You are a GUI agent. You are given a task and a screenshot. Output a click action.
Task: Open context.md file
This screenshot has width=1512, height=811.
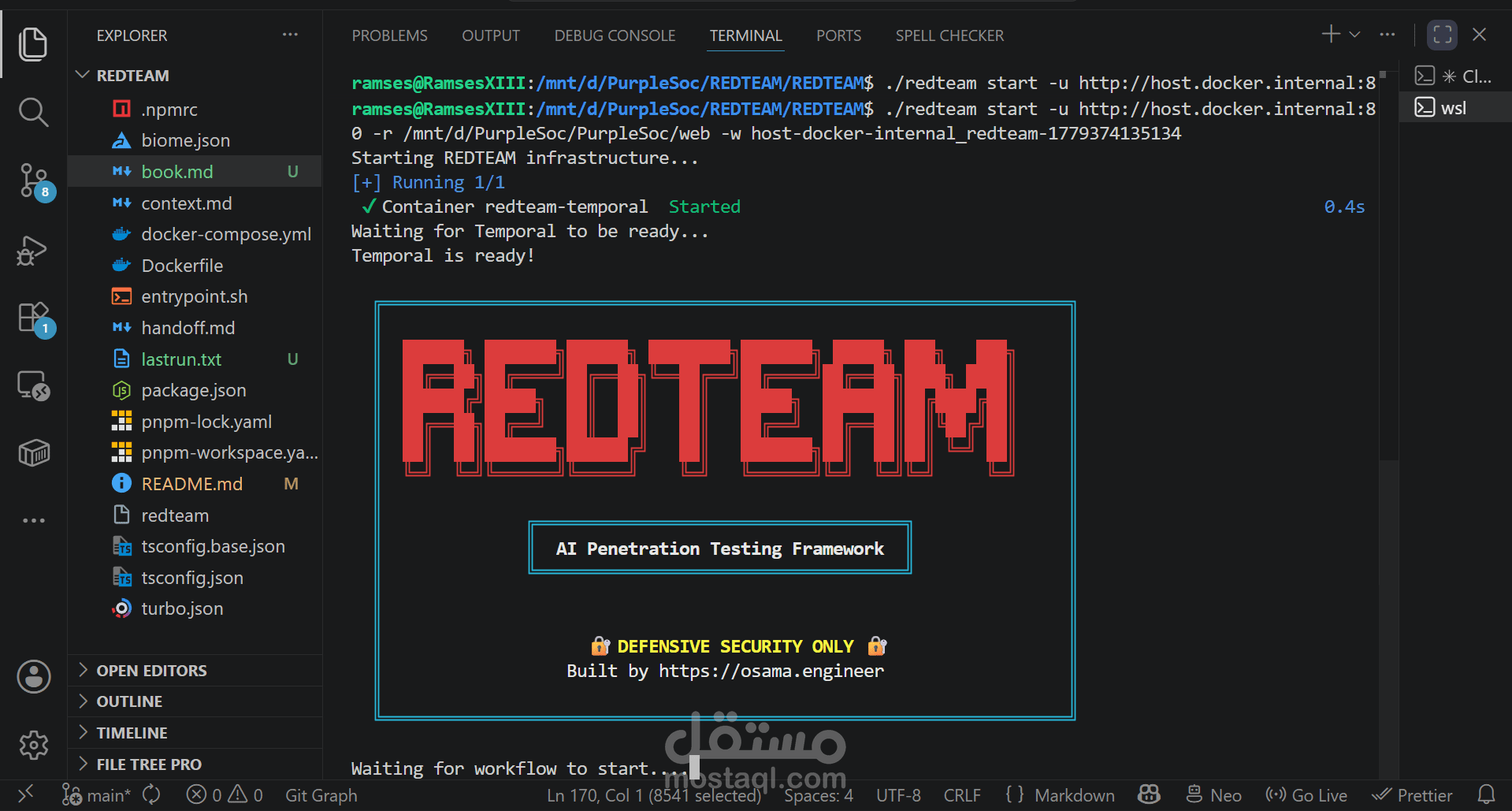click(x=195, y=203)
